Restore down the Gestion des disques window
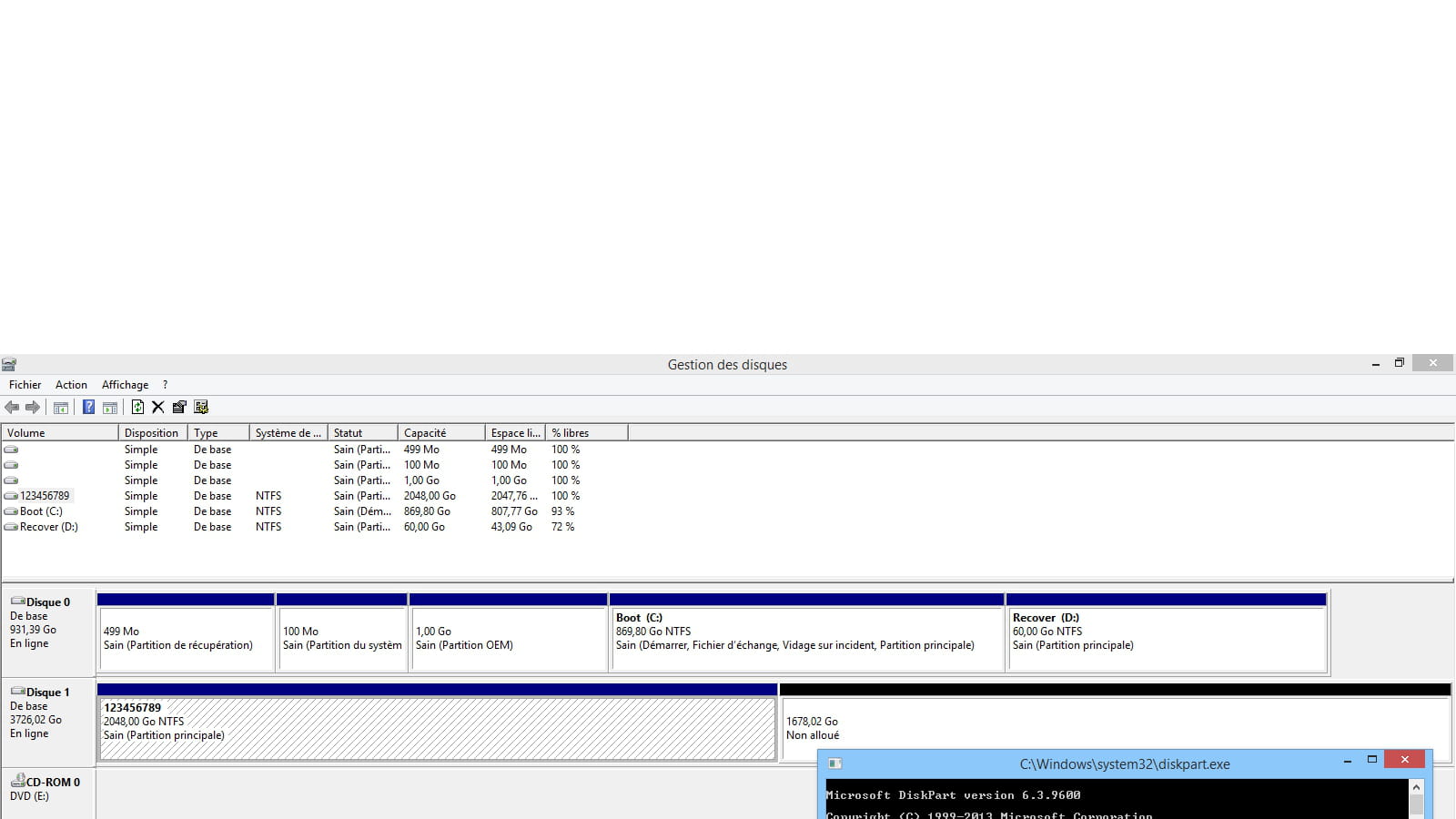 (x=1400, y=363)
